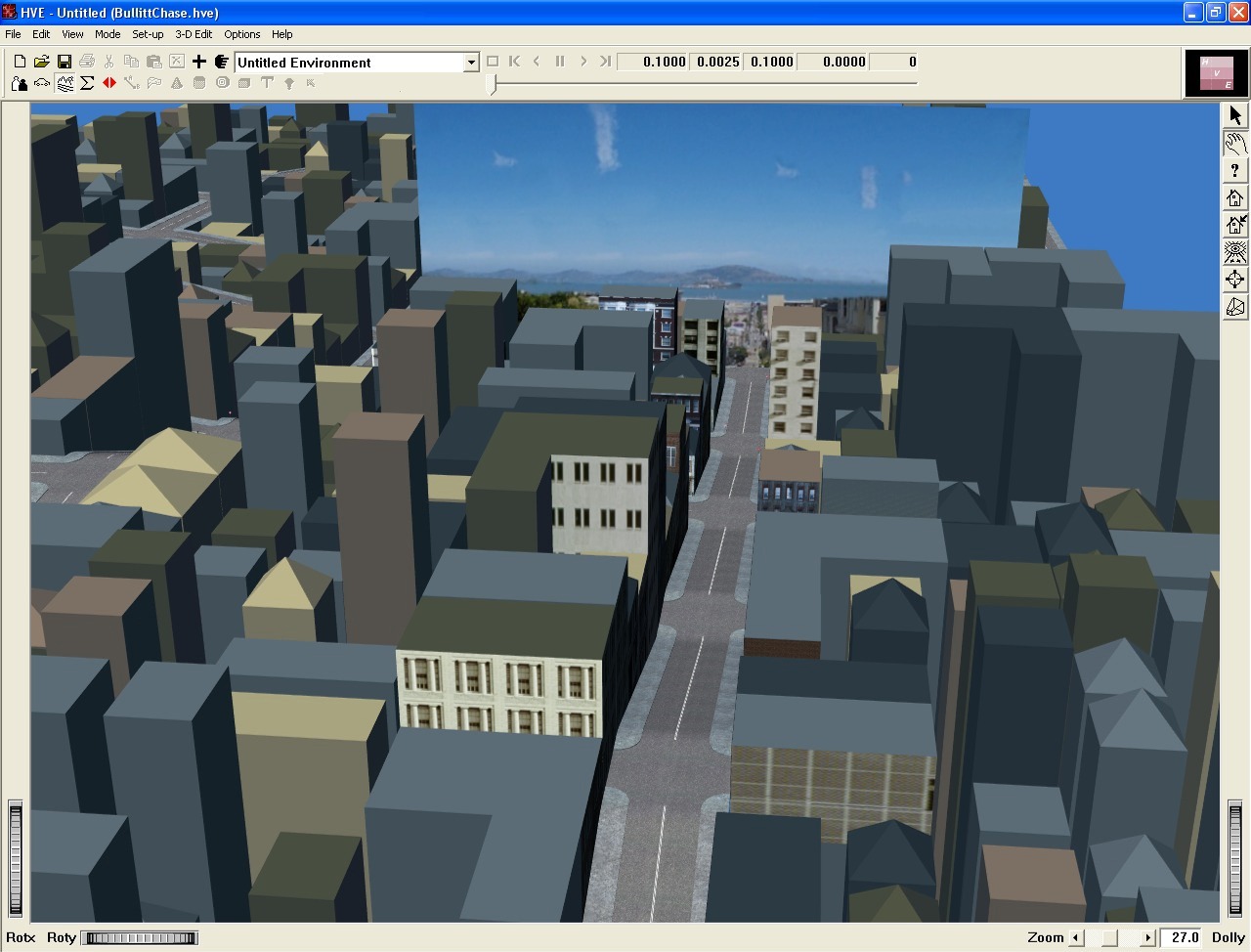Activate the hand viewing tool
Image resolution: width=1251 pixels, height=952 pixels.
pyautogui.click(x=1235, y=144)
